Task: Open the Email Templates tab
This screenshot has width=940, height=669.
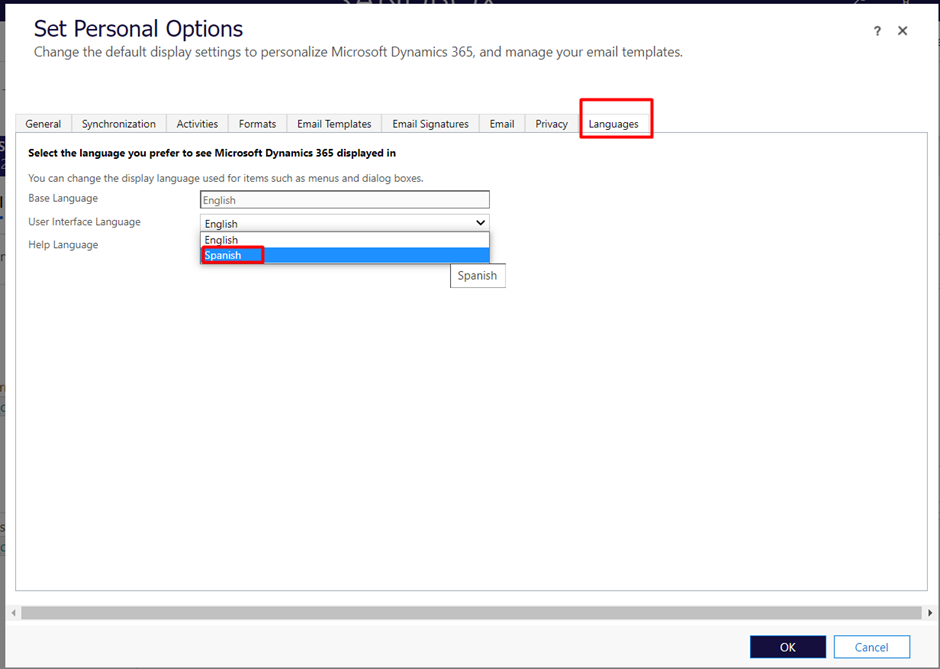Action: (334, 123)
